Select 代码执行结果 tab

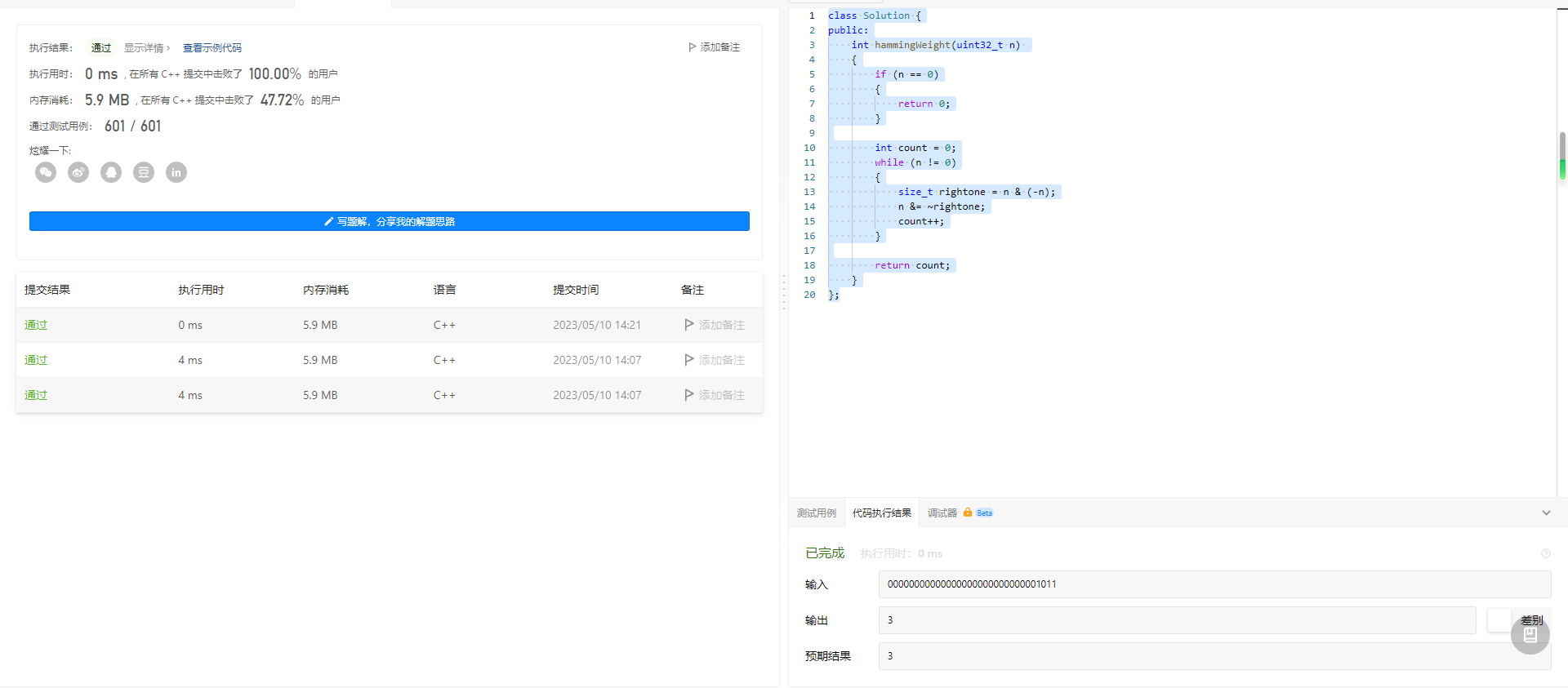coord(882,513)
